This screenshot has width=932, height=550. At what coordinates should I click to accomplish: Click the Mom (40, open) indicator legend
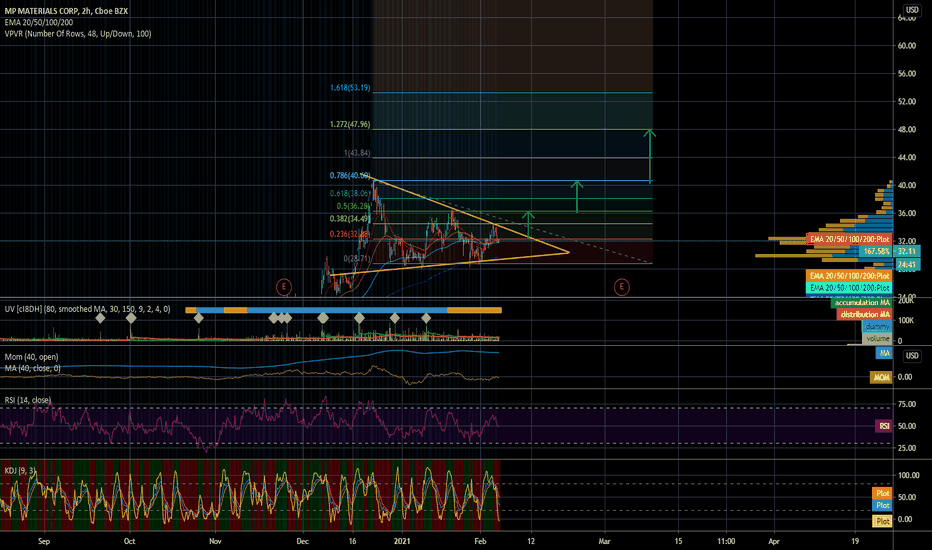click(32, 357)
